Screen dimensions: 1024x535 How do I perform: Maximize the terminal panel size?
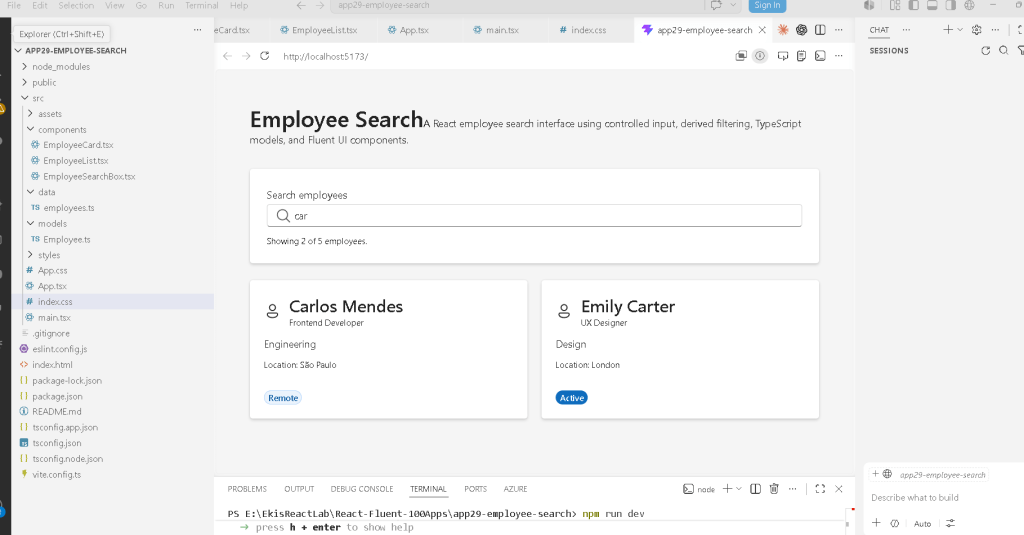tap(820, 489)
